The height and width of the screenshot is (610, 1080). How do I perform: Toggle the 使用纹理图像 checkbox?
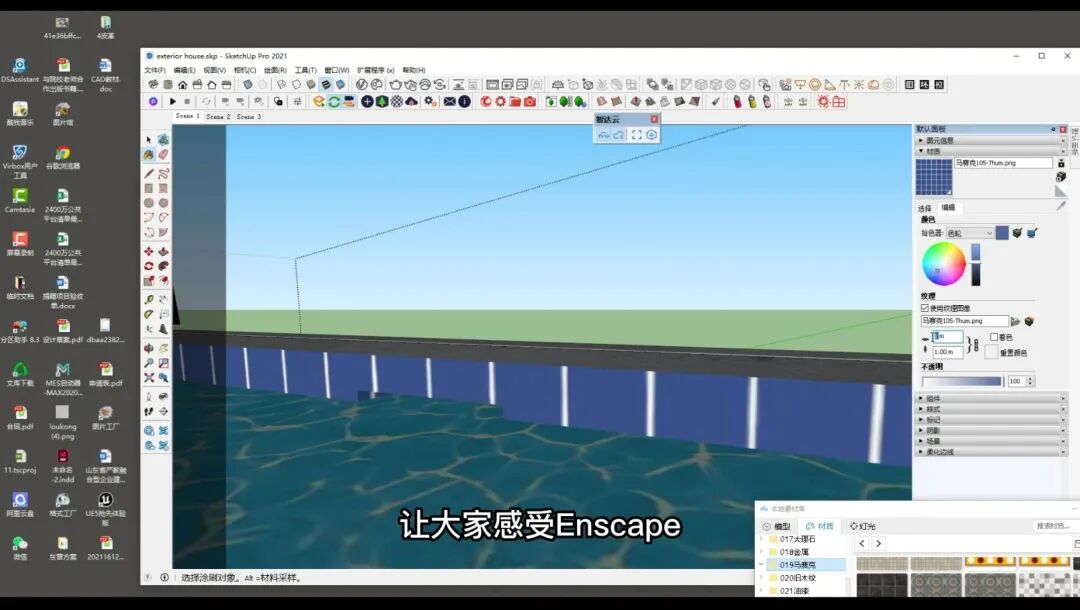[x=925, y=308]
